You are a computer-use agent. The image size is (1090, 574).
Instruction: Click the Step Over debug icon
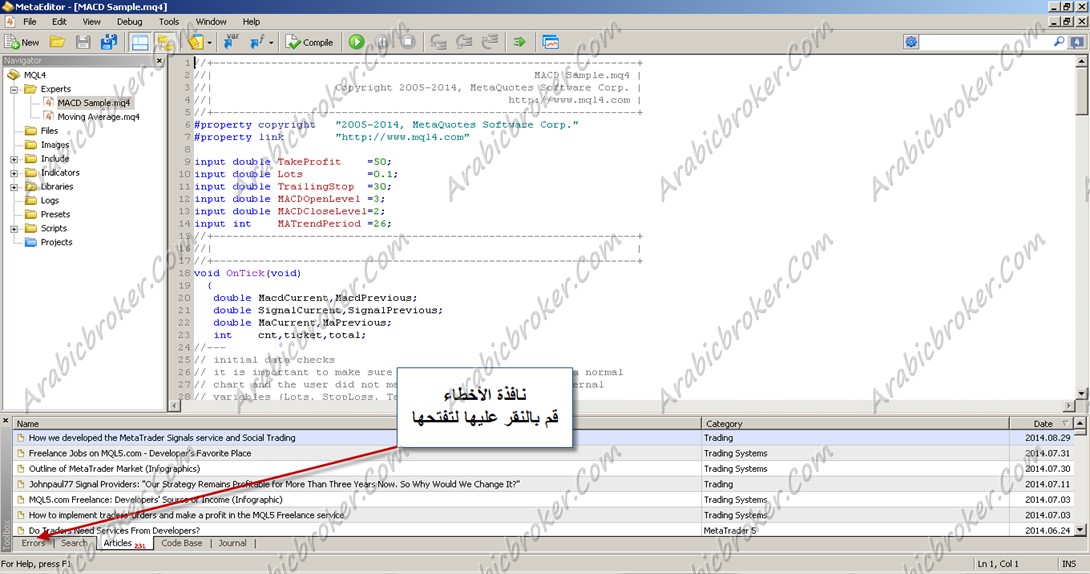(464, 42)
